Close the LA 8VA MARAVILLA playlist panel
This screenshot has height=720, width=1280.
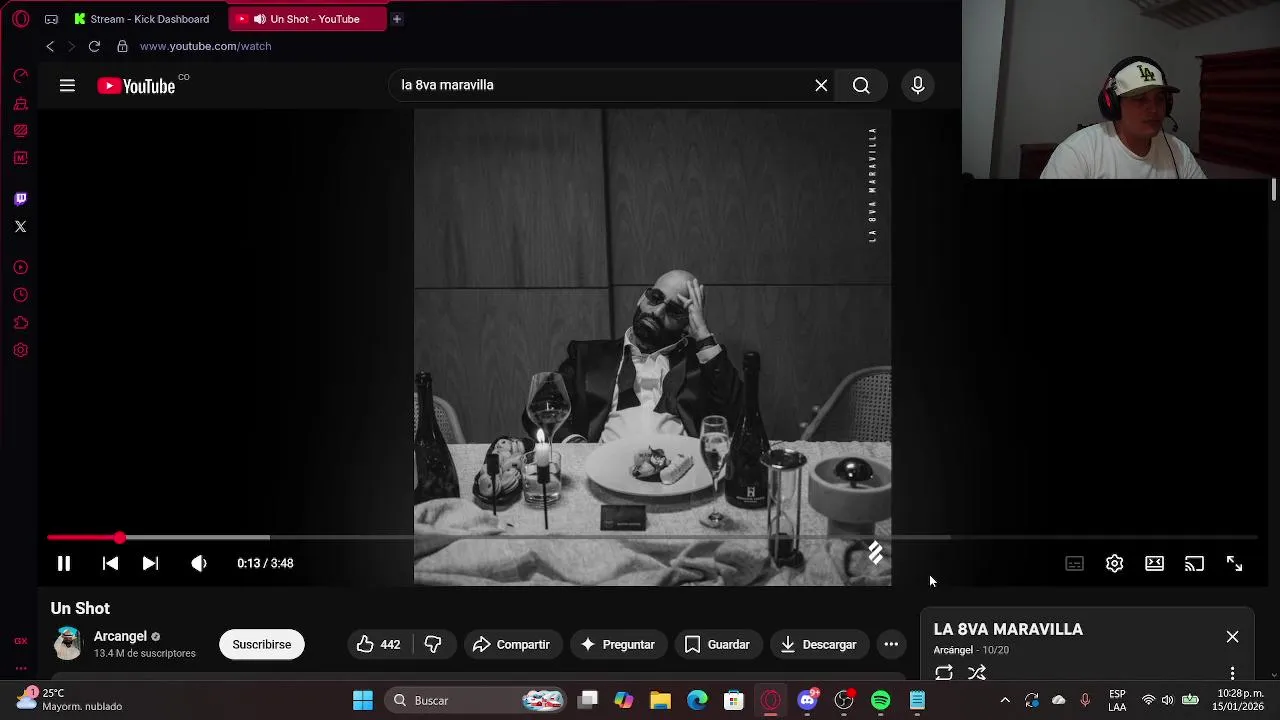1232,637
